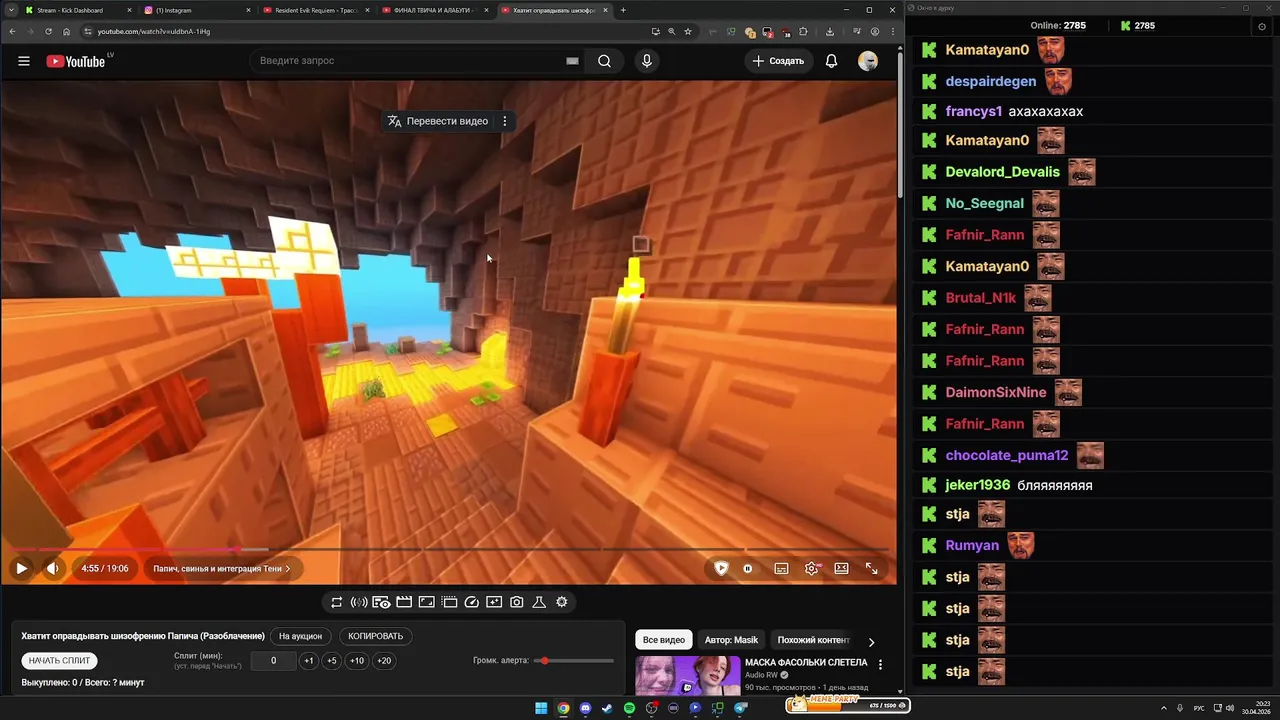This screenshot has width=1280, height=720.
Task: Toggle the loop icon in extension toolbar
Action: point(336,602)
